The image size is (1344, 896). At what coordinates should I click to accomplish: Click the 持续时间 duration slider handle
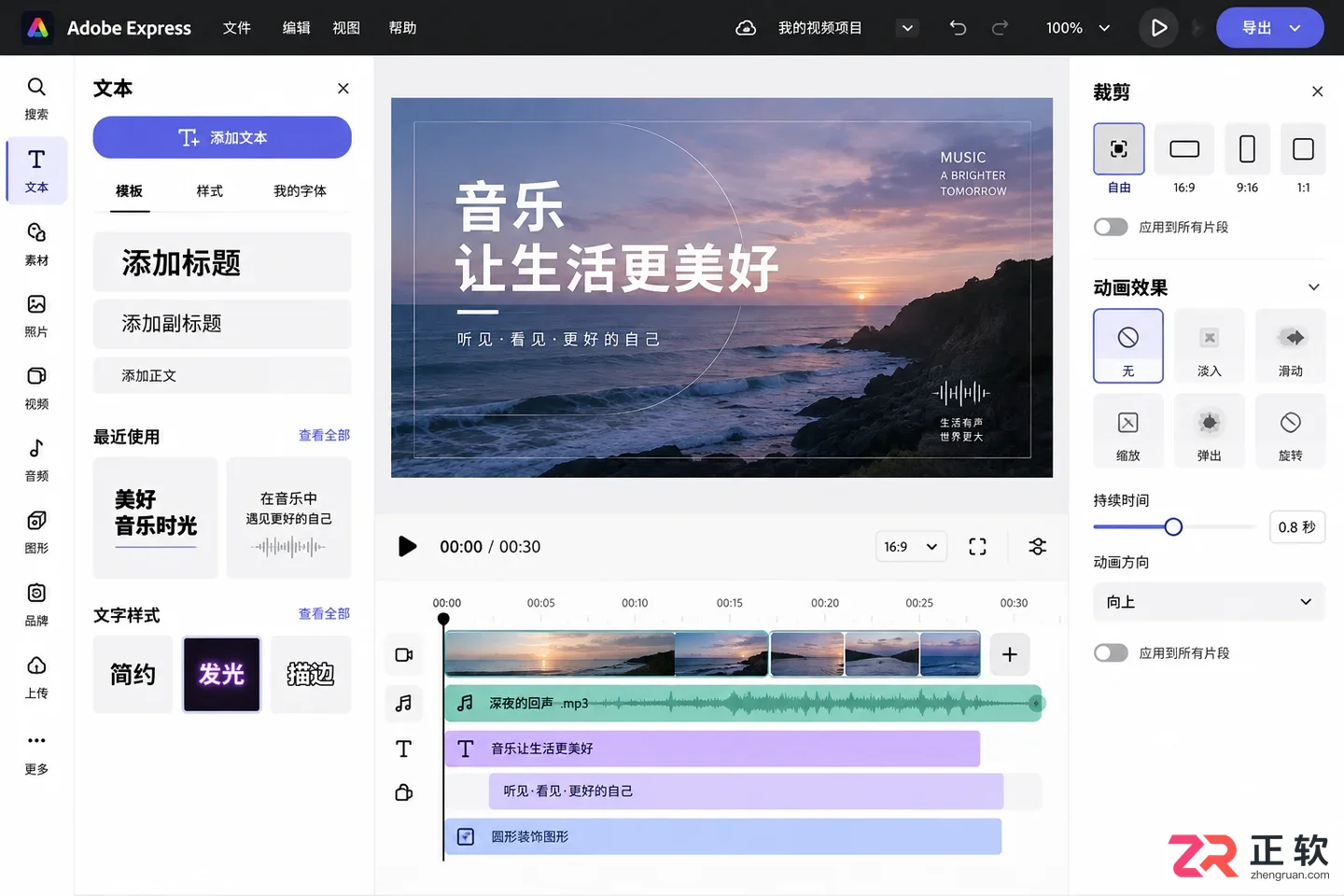[x=1173, y=527]
